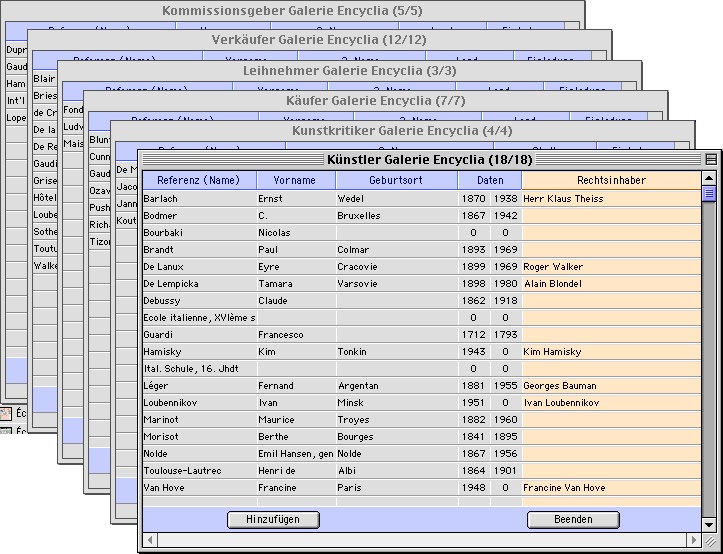723x554 pixels.
Task: Activate the Kommissionsgeber Galerie Encyclia window title
Action: pyautogui.click(x=292, y=11)
